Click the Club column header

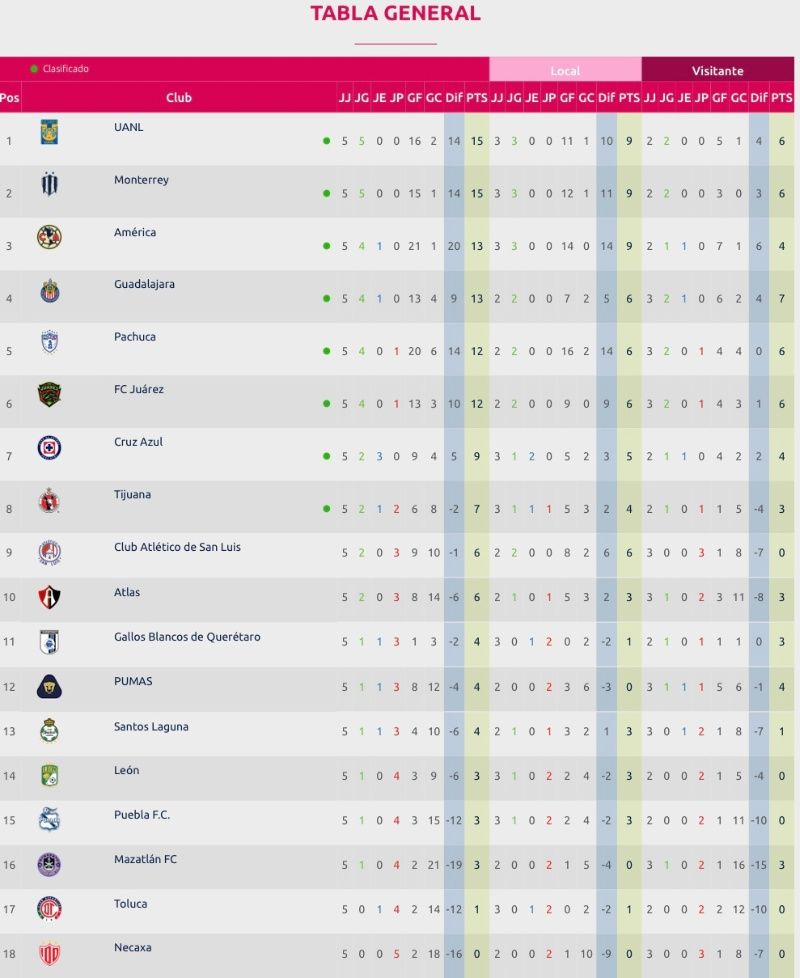179,98
